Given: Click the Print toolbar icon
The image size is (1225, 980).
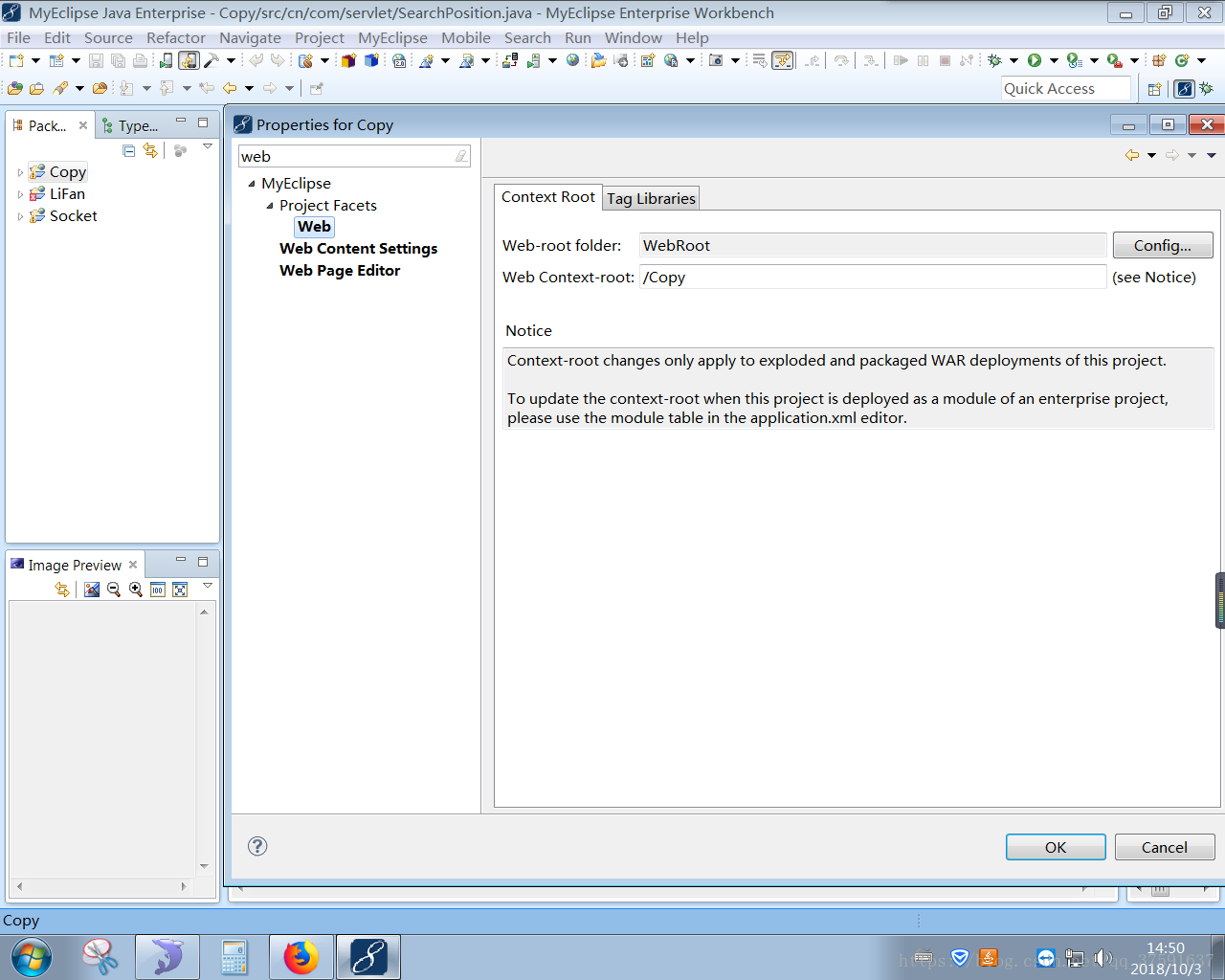Looking at the screenshot, I should (x=140, y=60).
